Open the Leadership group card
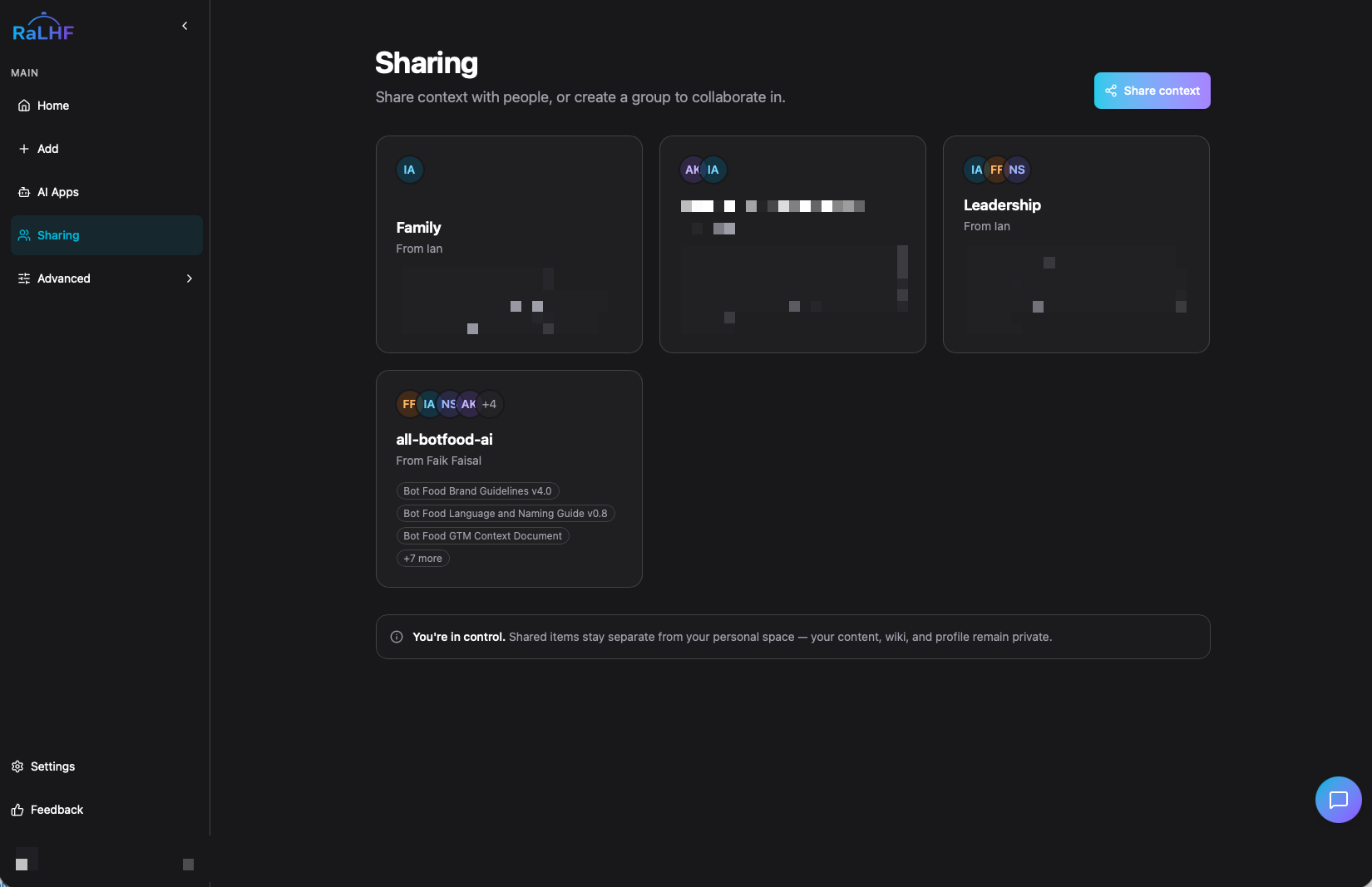This screenshot has width=1372, height=887. pyautogui.click(x=1076, y=244)
